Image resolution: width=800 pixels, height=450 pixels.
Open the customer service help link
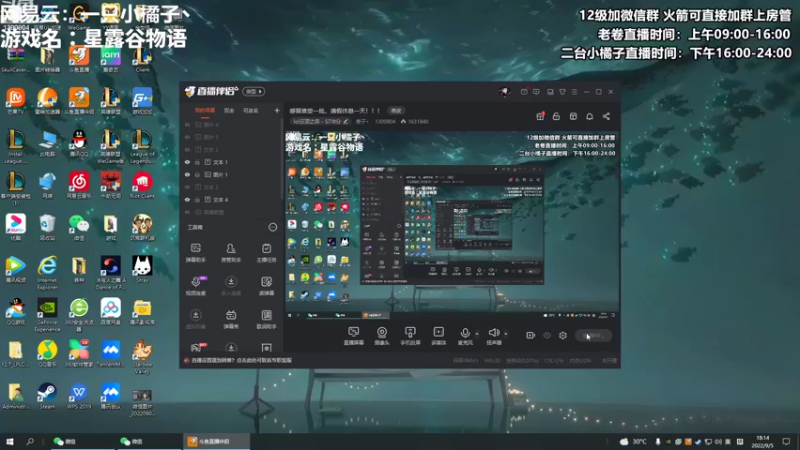(241, 360)
